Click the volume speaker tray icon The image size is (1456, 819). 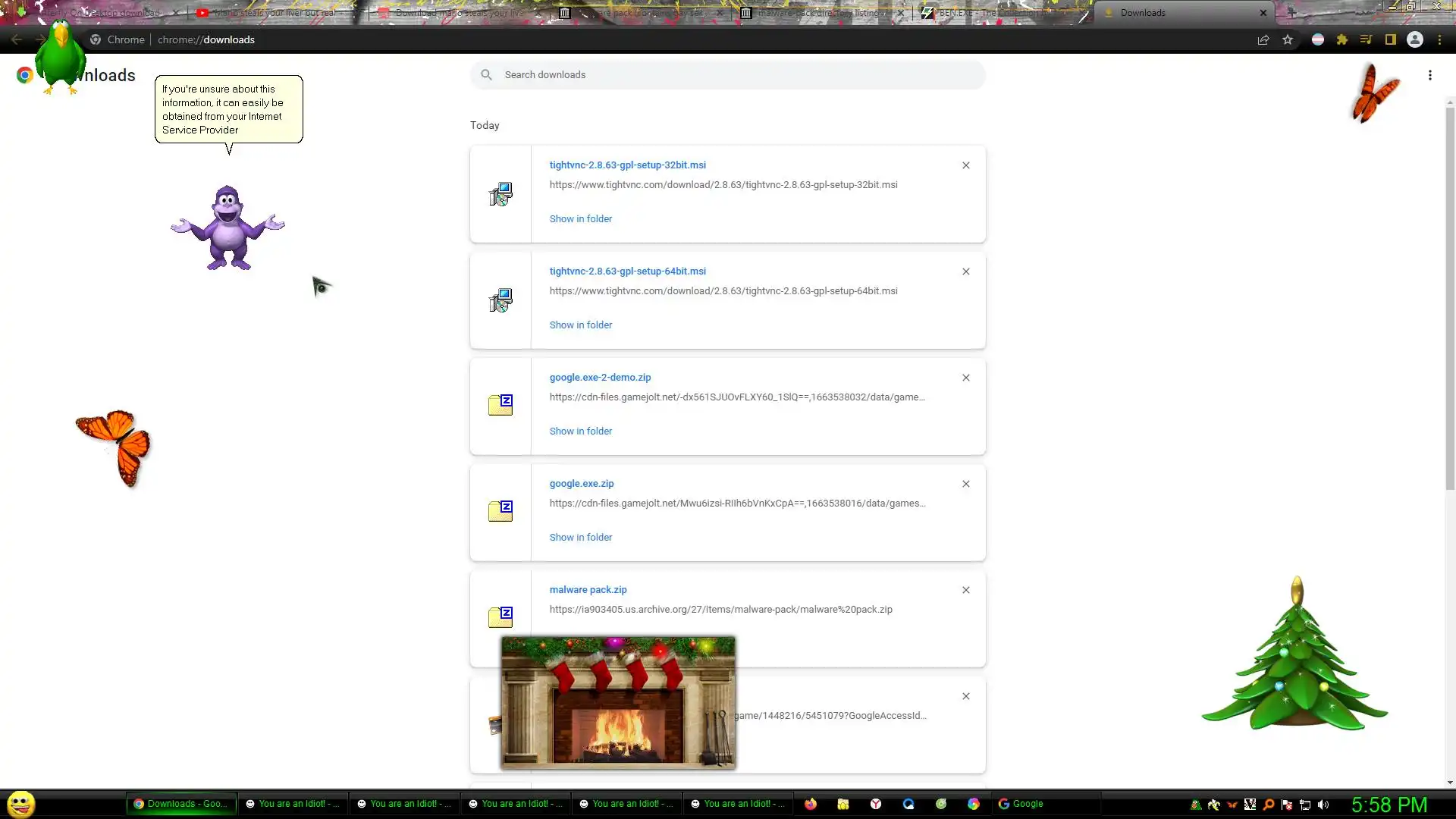click(1323, 805)
